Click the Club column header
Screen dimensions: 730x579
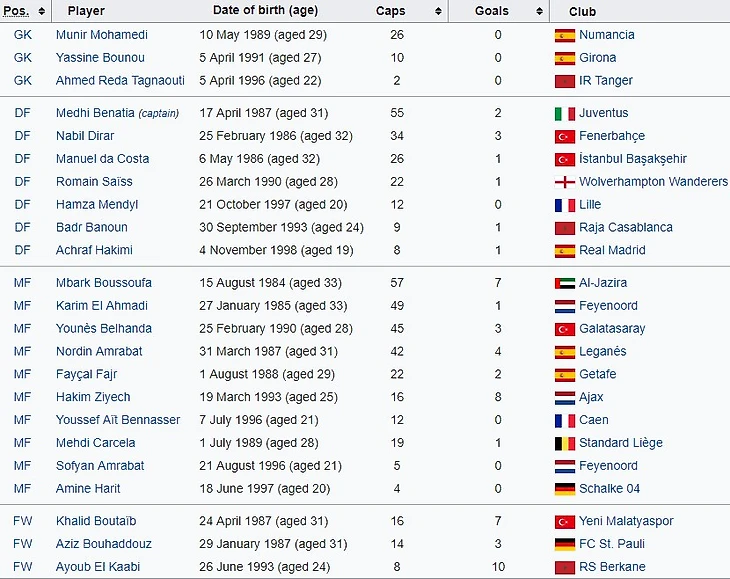tap(582, 11)
